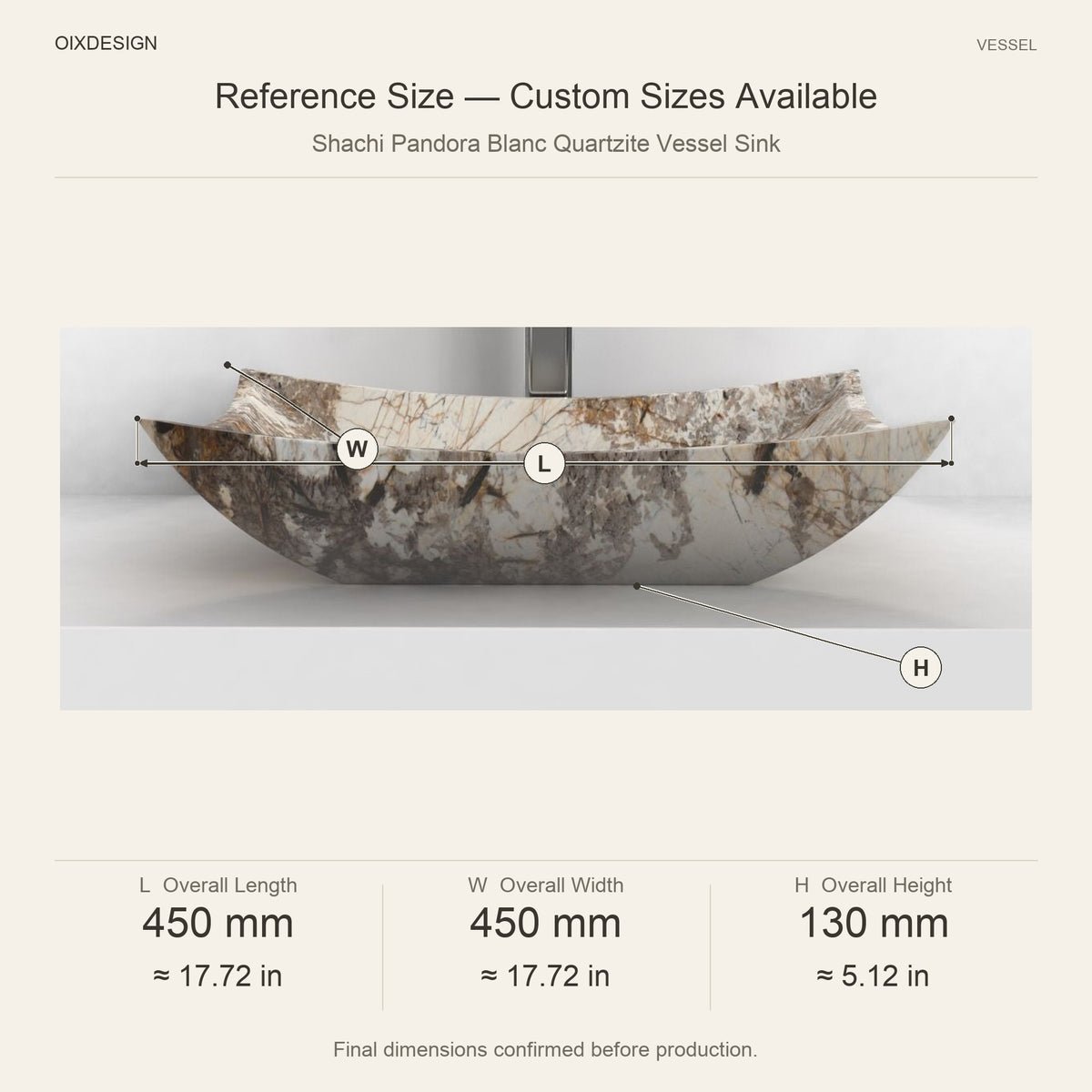Click '≈ 17.72 in' under Overall Length
This screenshot has height=1092, width=1092.
pos(218,976)
